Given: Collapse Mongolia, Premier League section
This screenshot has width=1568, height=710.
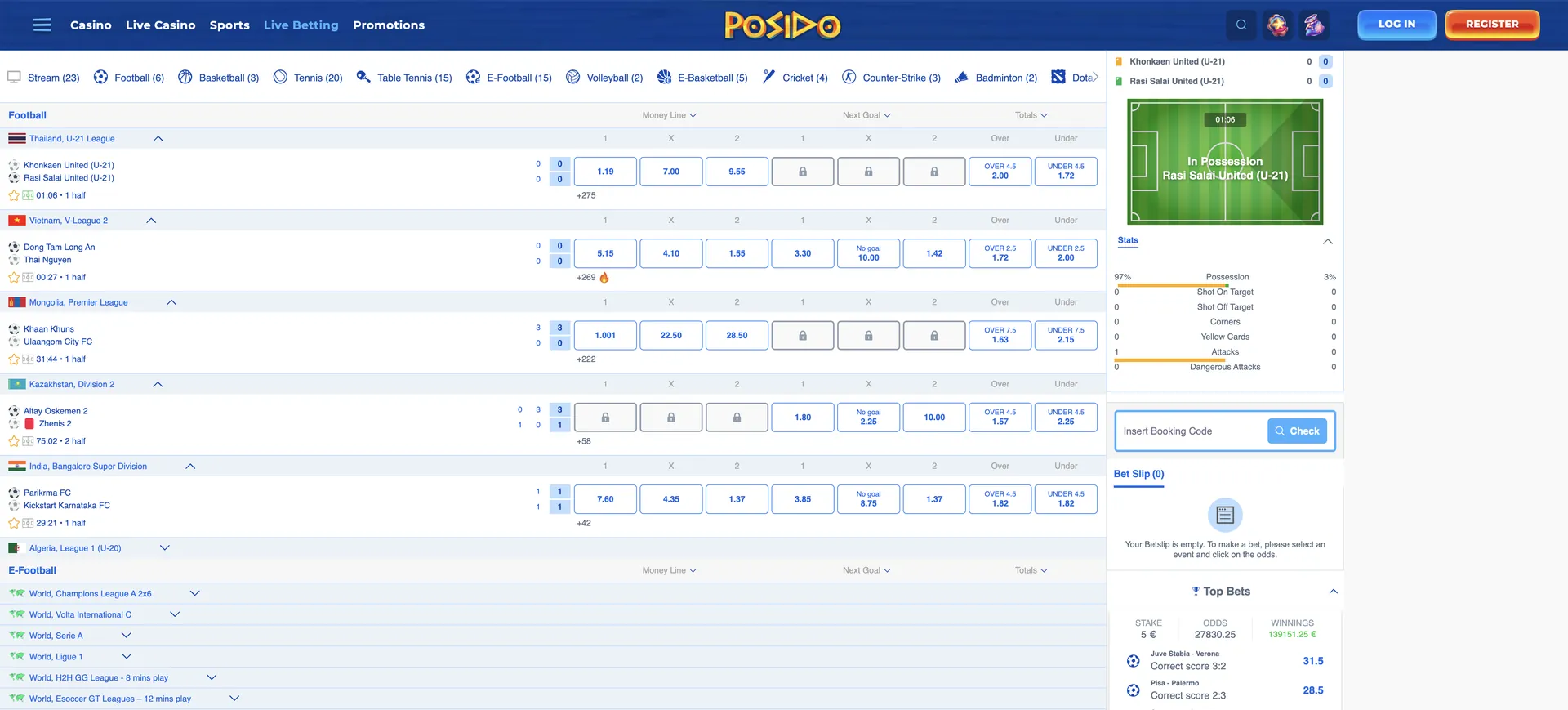Looking at the screenshot, I should coord(171,302).
